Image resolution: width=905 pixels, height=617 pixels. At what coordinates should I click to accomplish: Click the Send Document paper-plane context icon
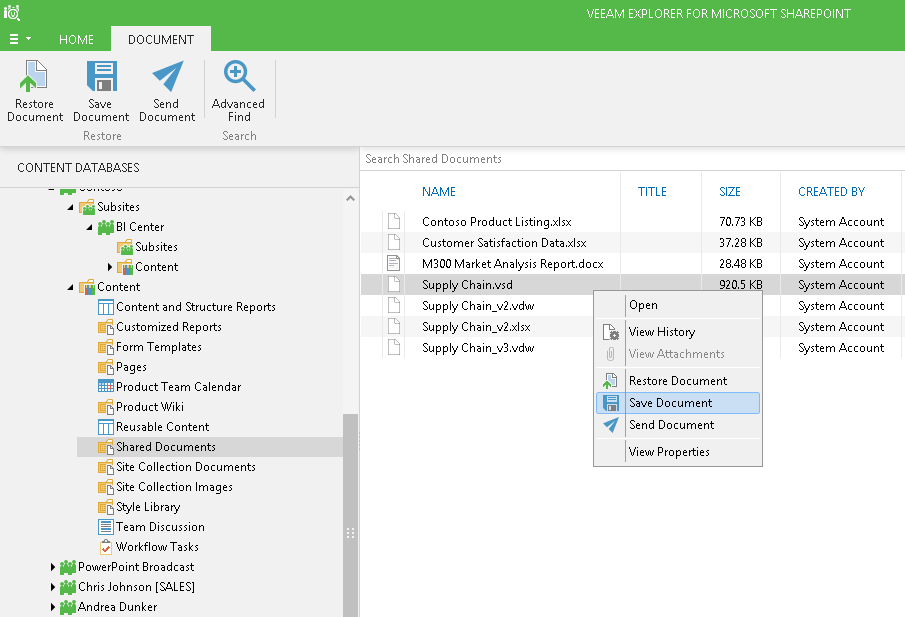click(611, 425)
